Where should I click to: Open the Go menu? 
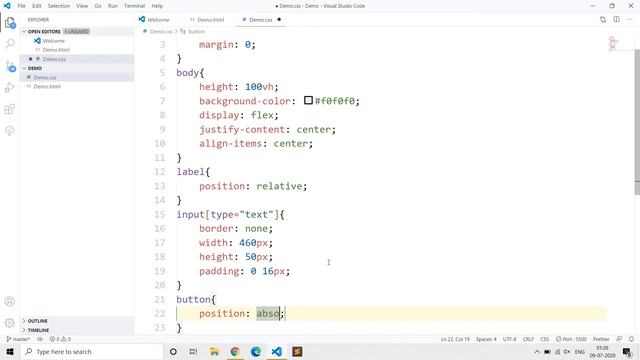tap(98, 6)
